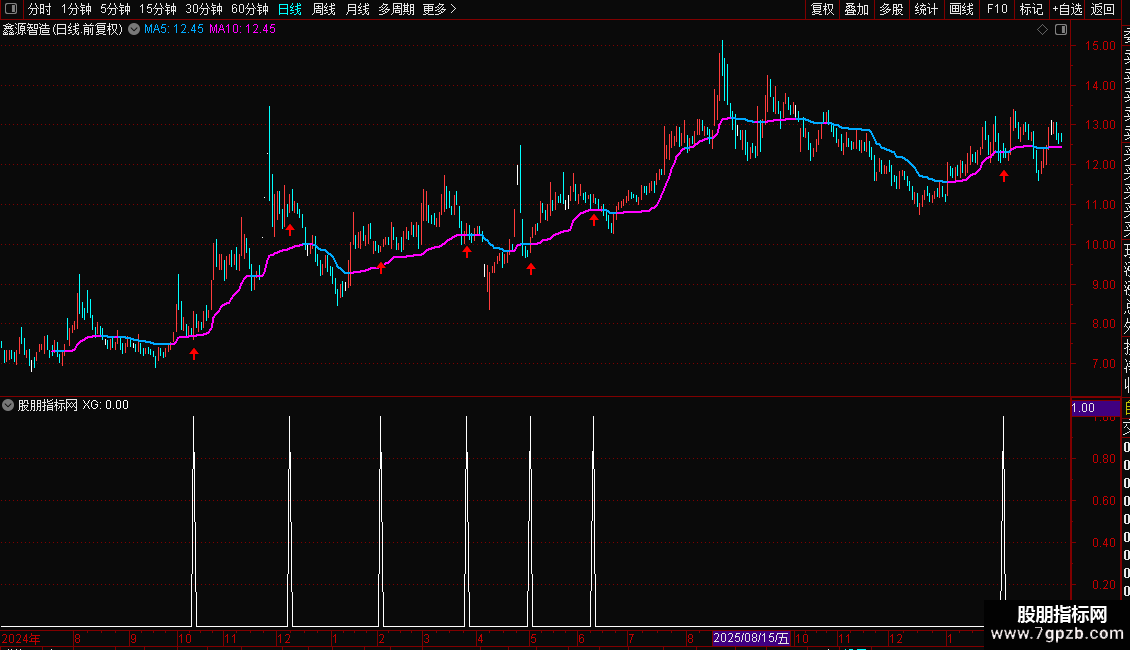Toggle the left sidebar panel icon
This screenshot has height=650, width=1130.
click(x=11, y=9)
